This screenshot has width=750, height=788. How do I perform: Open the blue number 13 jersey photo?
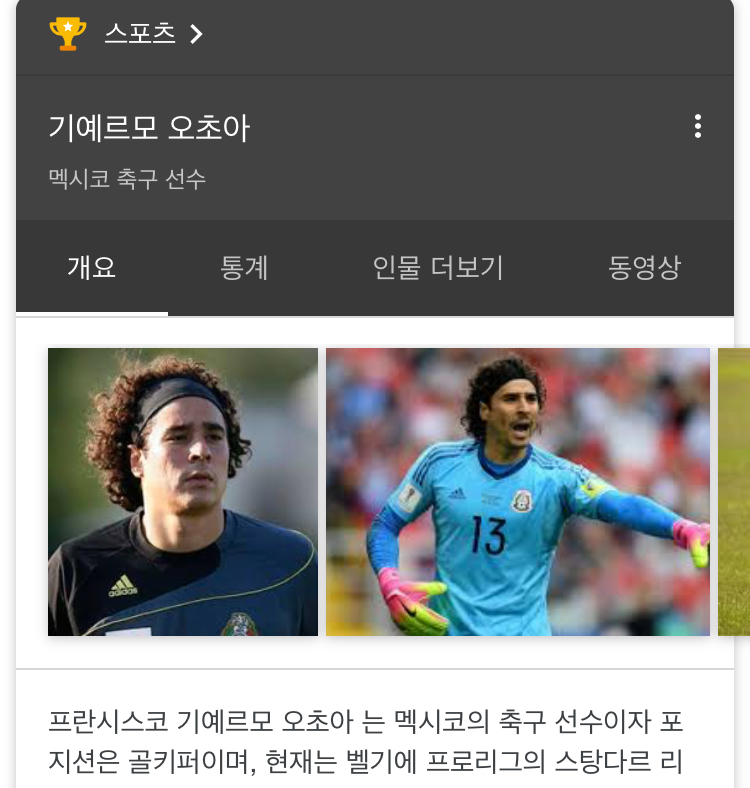(518, 492)
